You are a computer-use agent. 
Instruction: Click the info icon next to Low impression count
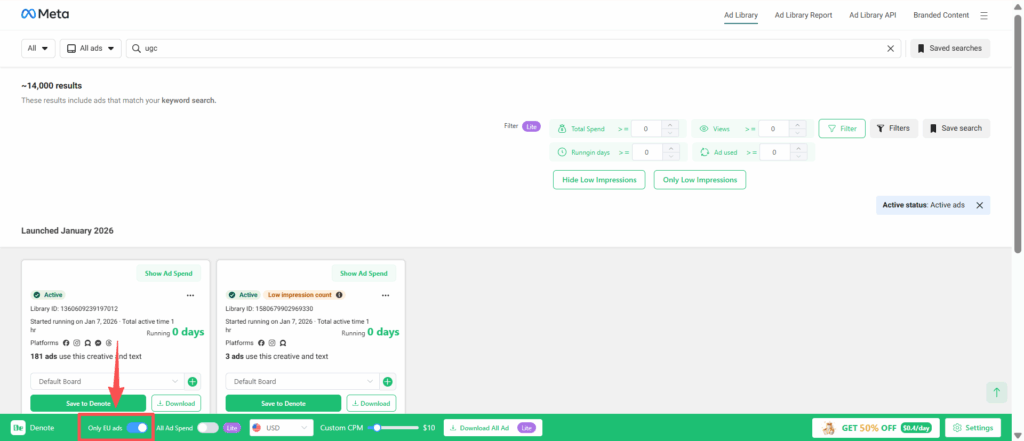coord(340,295)
